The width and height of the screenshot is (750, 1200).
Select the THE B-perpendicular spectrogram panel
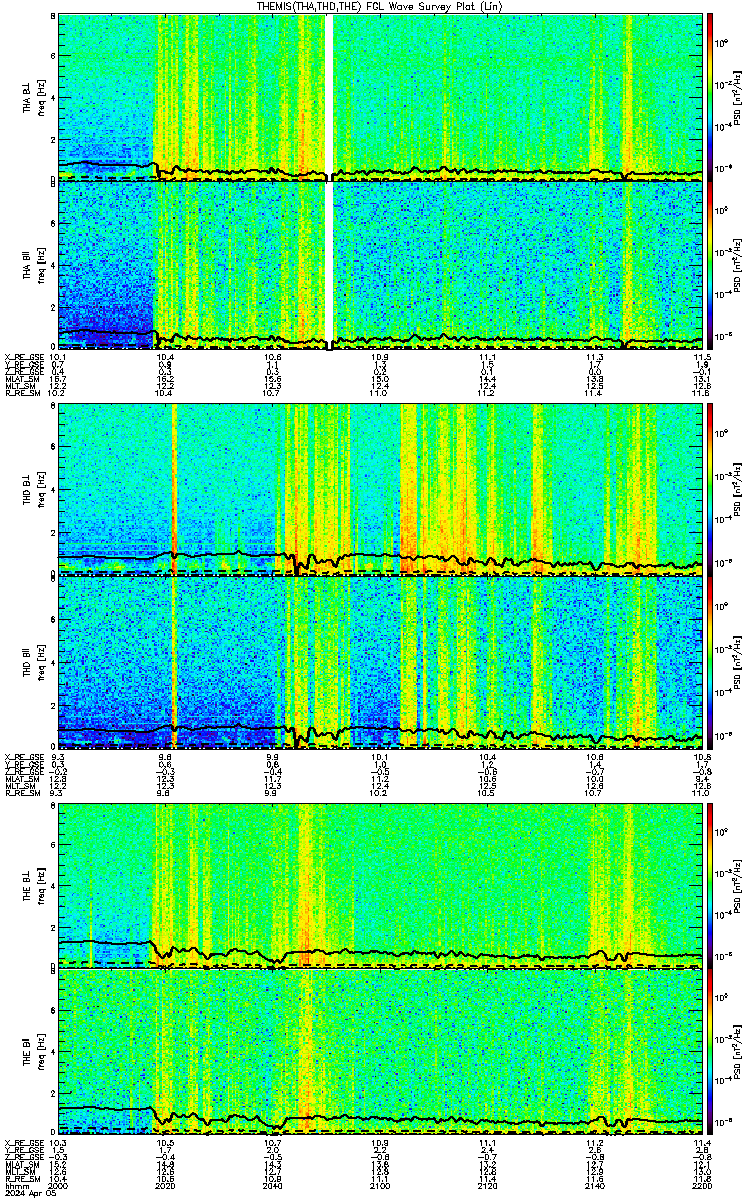[x=378, y=885]
